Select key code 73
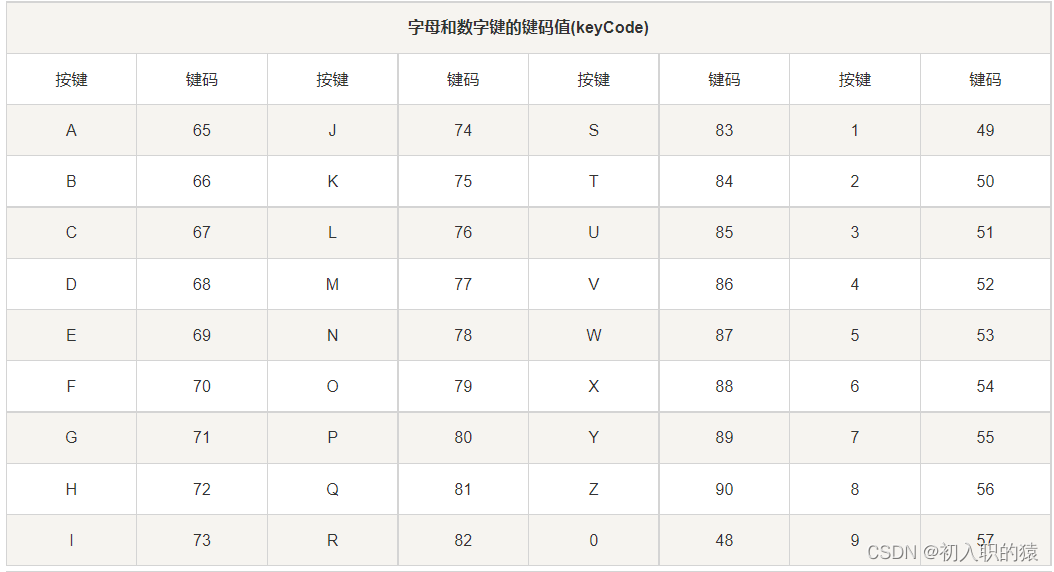The height and width of the screenshot is (572, 1054). (x=202, y=540)
